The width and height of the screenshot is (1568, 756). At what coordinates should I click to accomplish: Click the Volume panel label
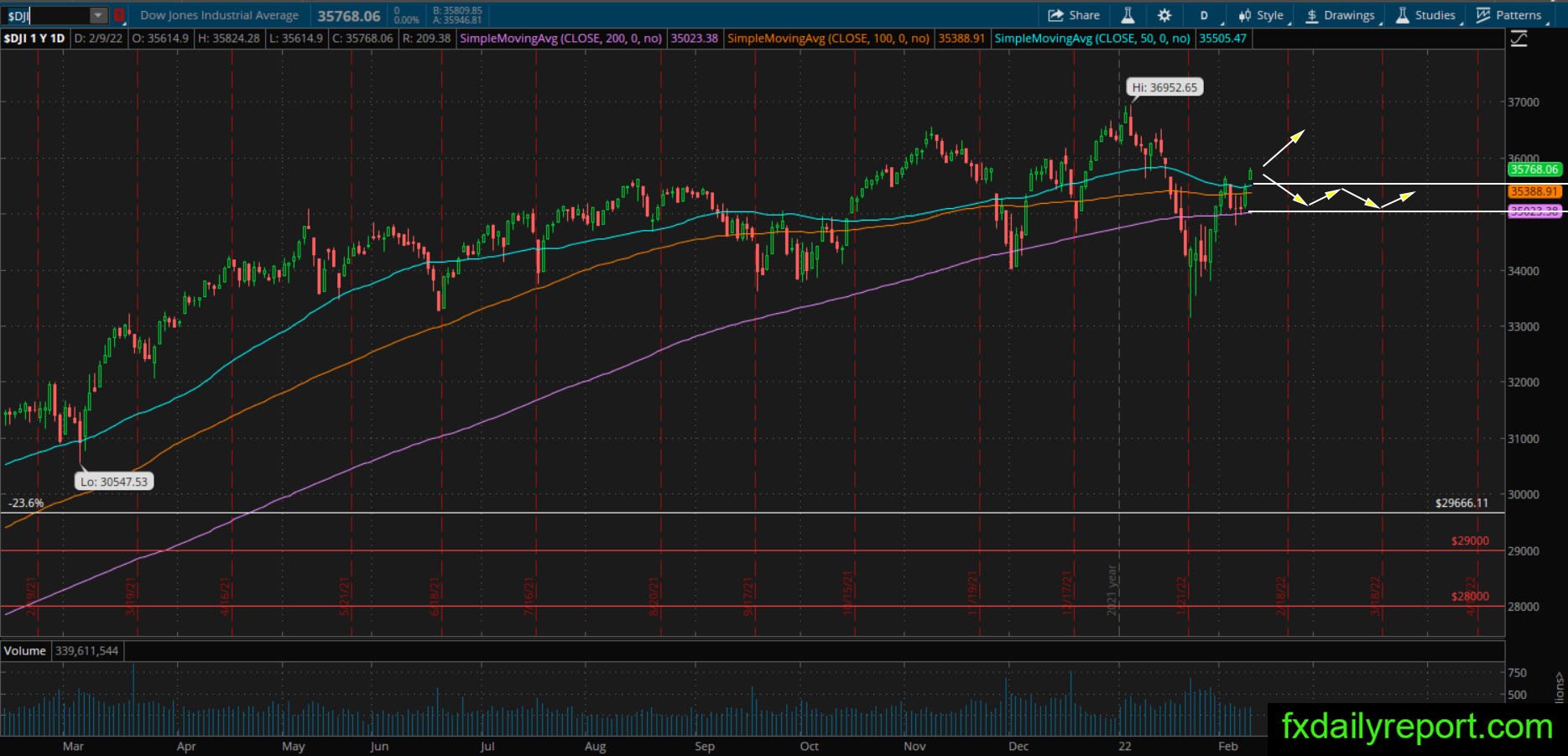[x=25, y=651]
